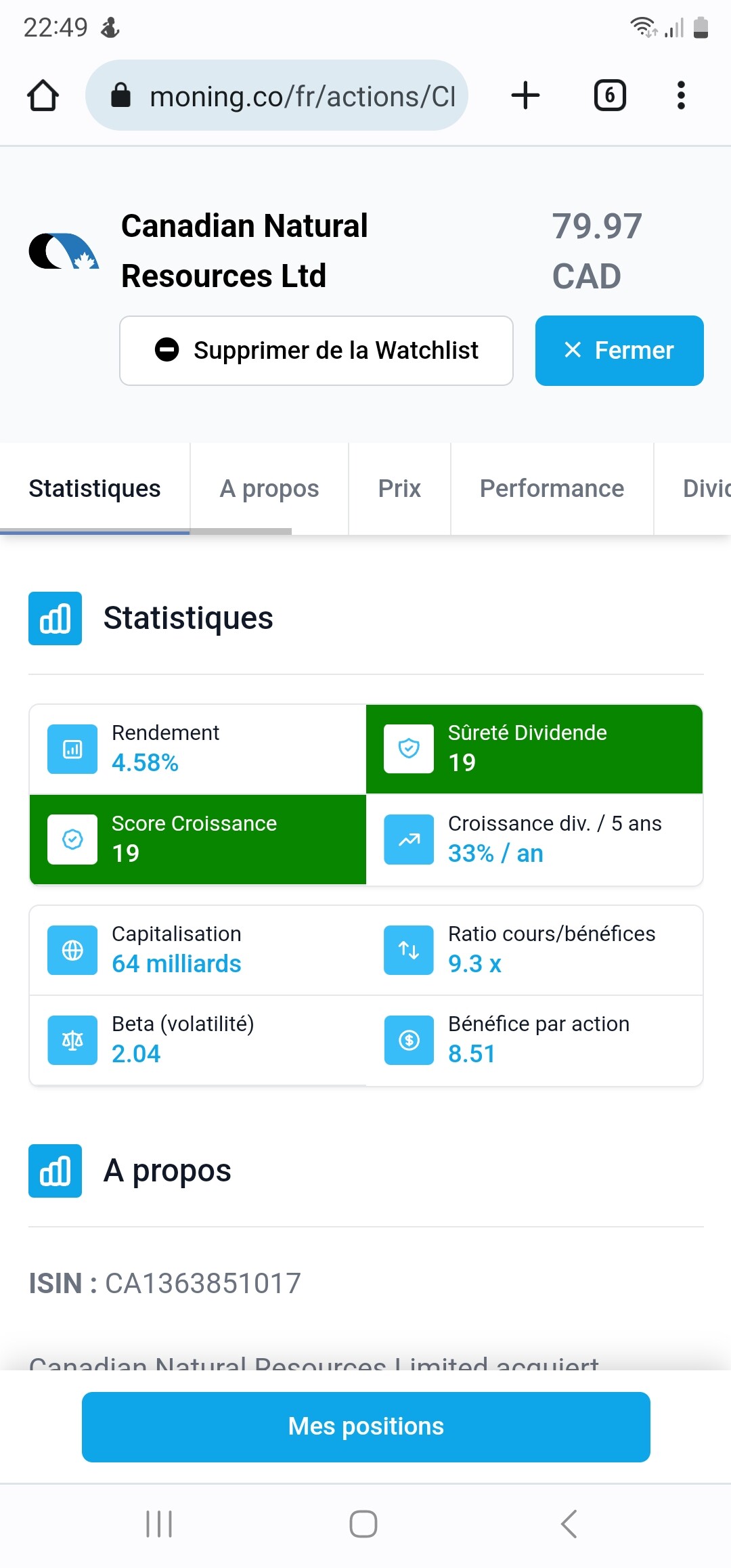Tap the Capitalisation globe icon

pos(72,950)
